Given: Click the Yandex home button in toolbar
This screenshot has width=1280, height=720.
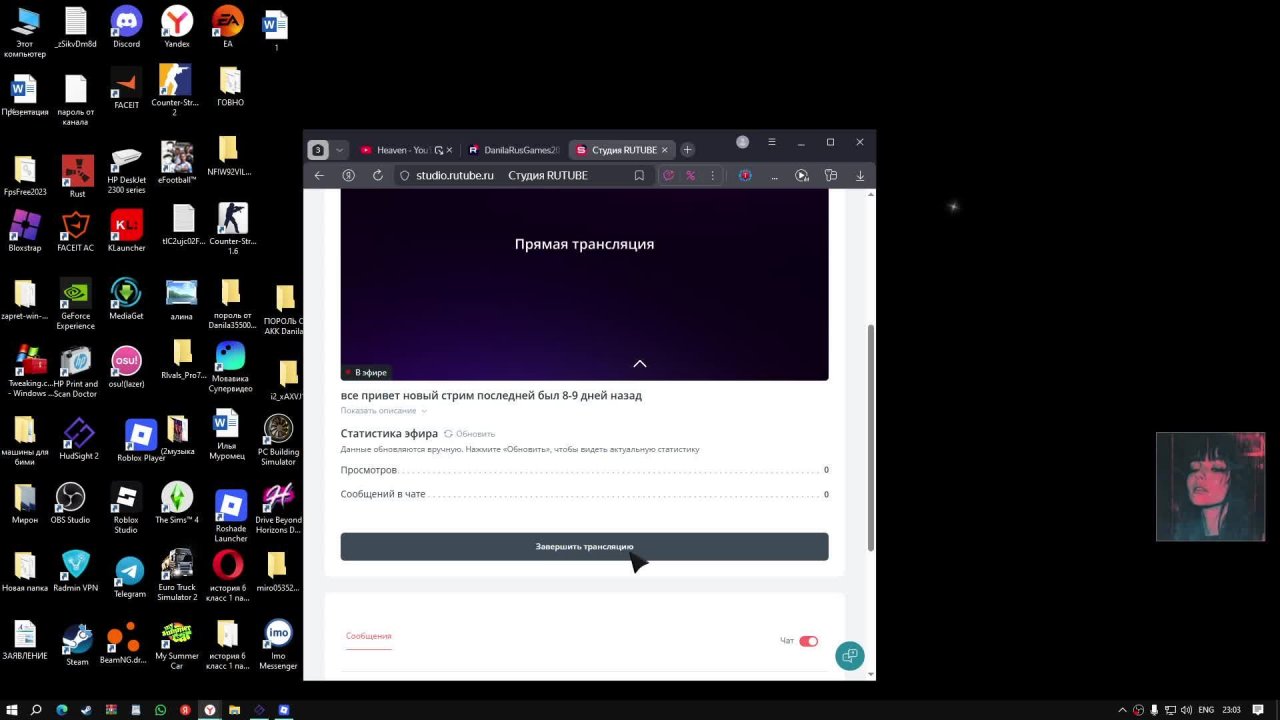Looking at the screenshot, I should pyautogui.click(x=348, y=175).
